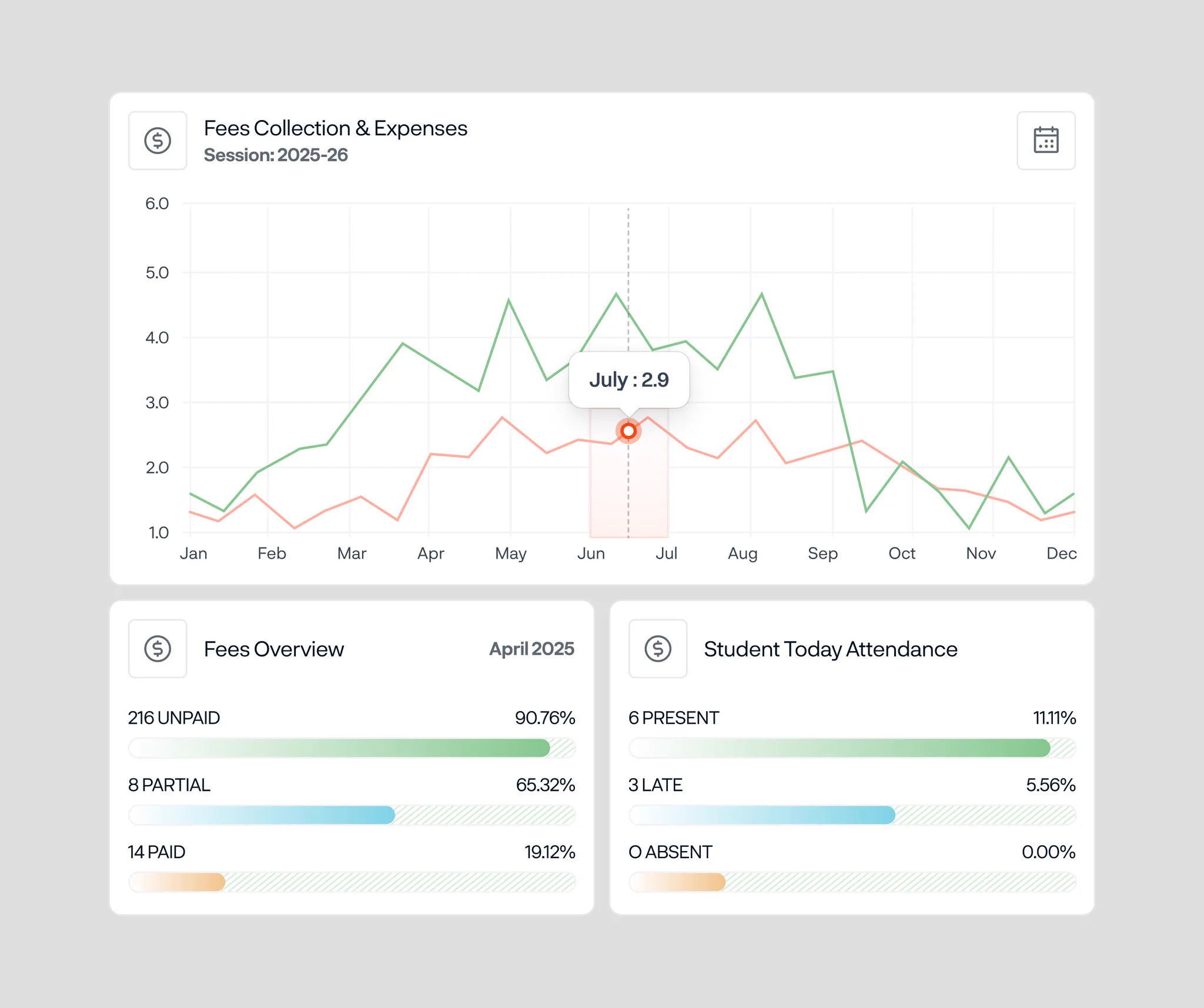
Task: Click the Fees Overview heading
Action: [x=274, y=649]
